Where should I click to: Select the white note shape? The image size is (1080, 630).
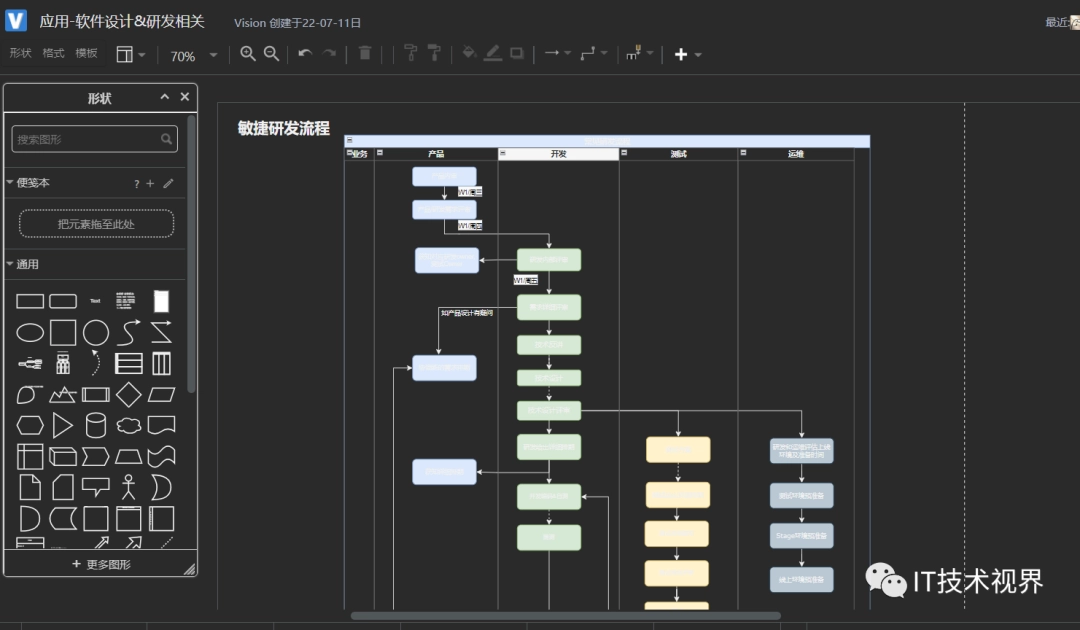click(x=161, y=301)
